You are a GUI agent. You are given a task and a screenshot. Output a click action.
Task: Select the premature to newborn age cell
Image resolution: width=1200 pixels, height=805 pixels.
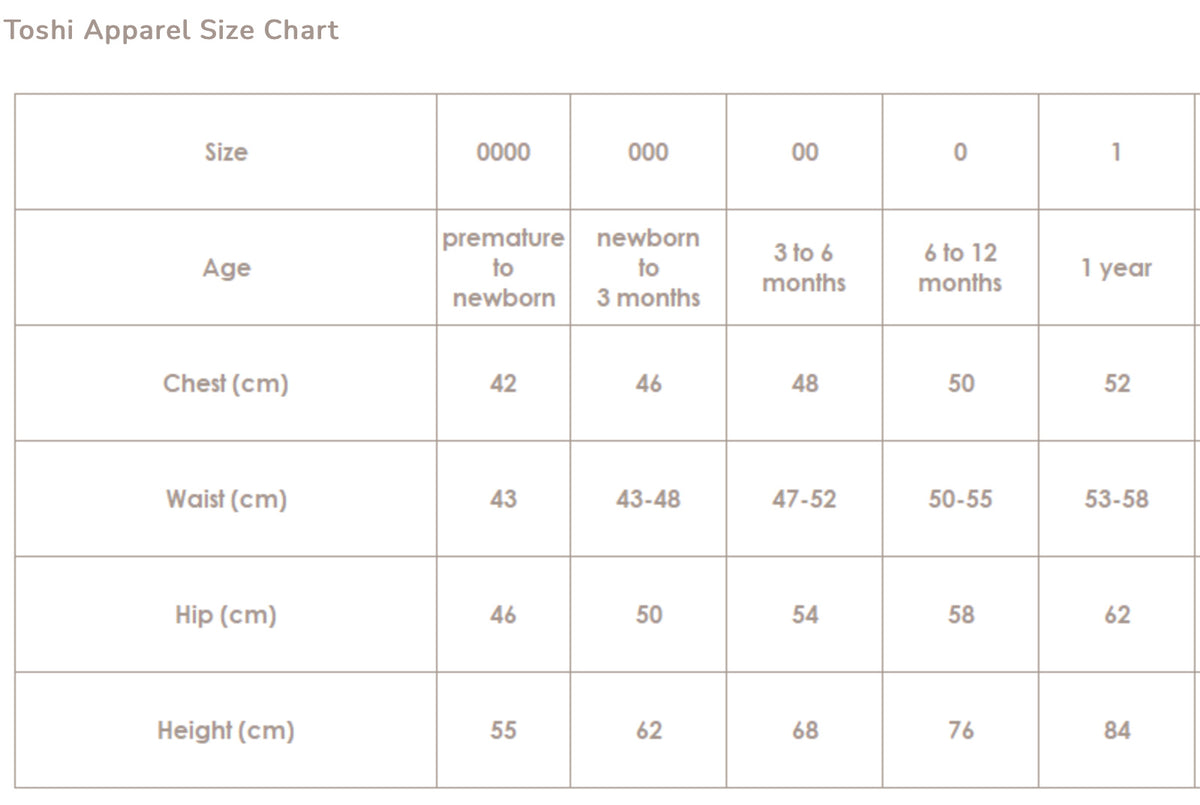[503, 268]
